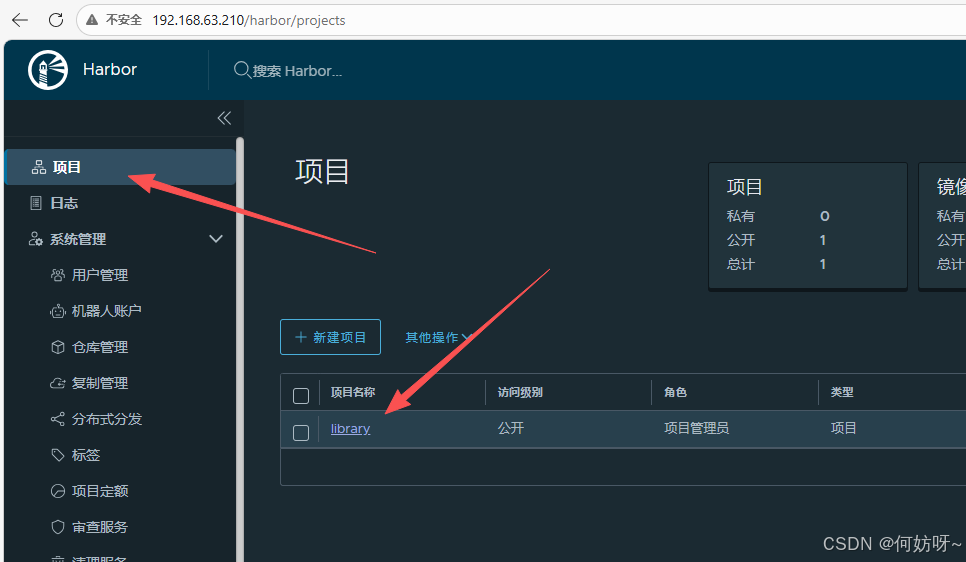Click the 用户管理 users icon
Image resolution: width=966 pixels, height=562 pixels.
pos(57,275)
